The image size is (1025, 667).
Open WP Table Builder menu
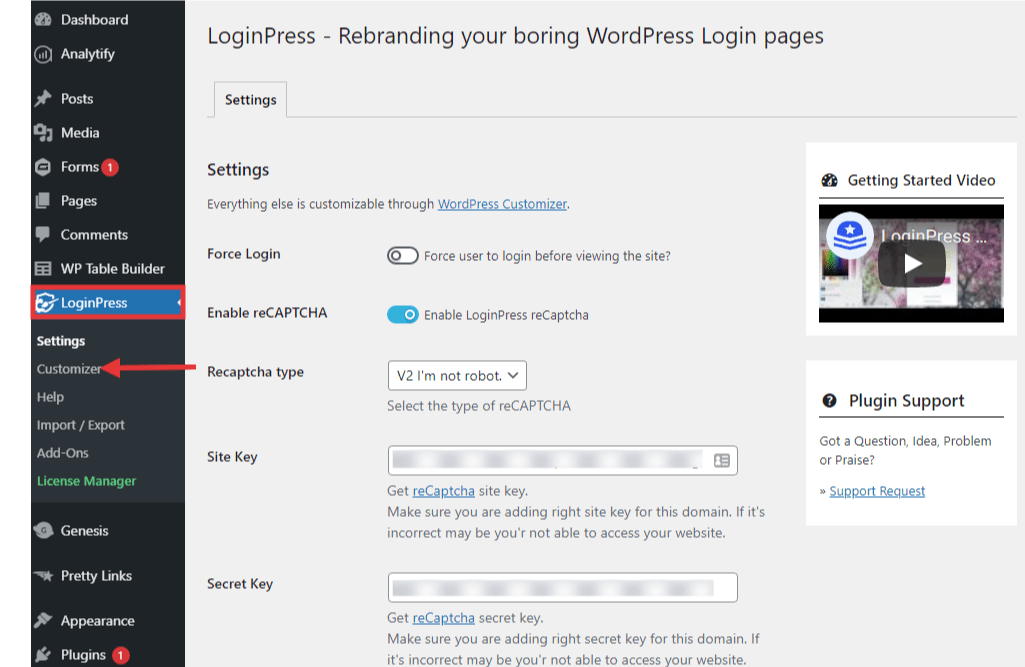(x=112, y=269)
